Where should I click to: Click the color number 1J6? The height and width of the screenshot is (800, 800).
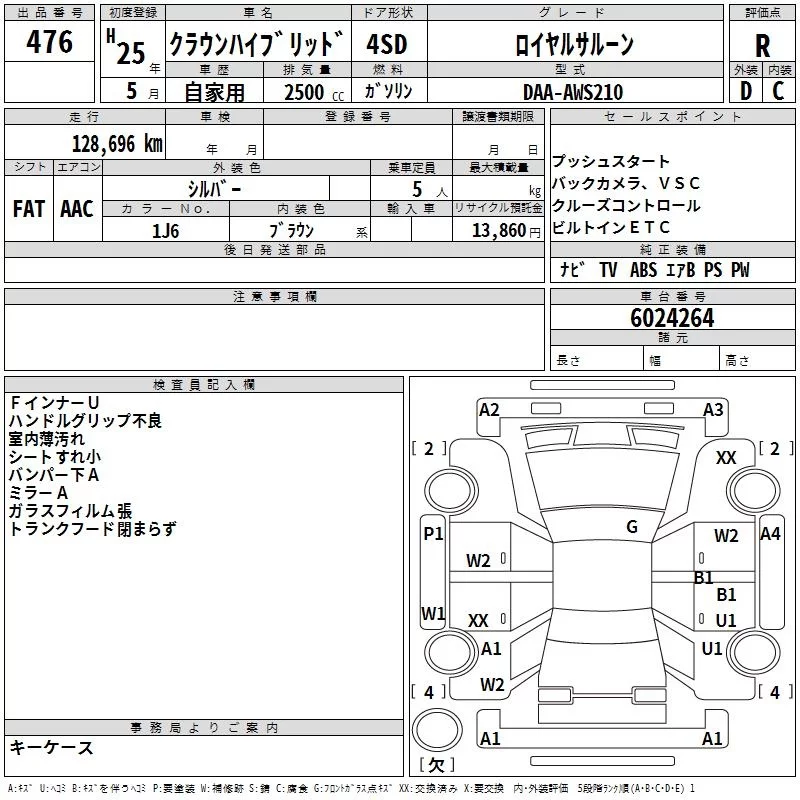pyautogui.click(x=165, y=230)
